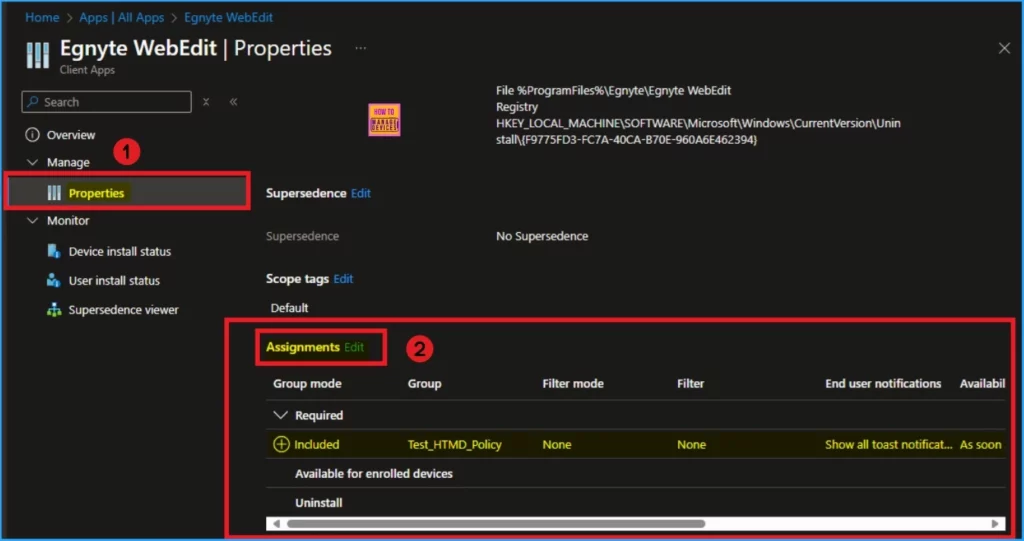Focus the sidebar Search field

click(x=106, y=102)
